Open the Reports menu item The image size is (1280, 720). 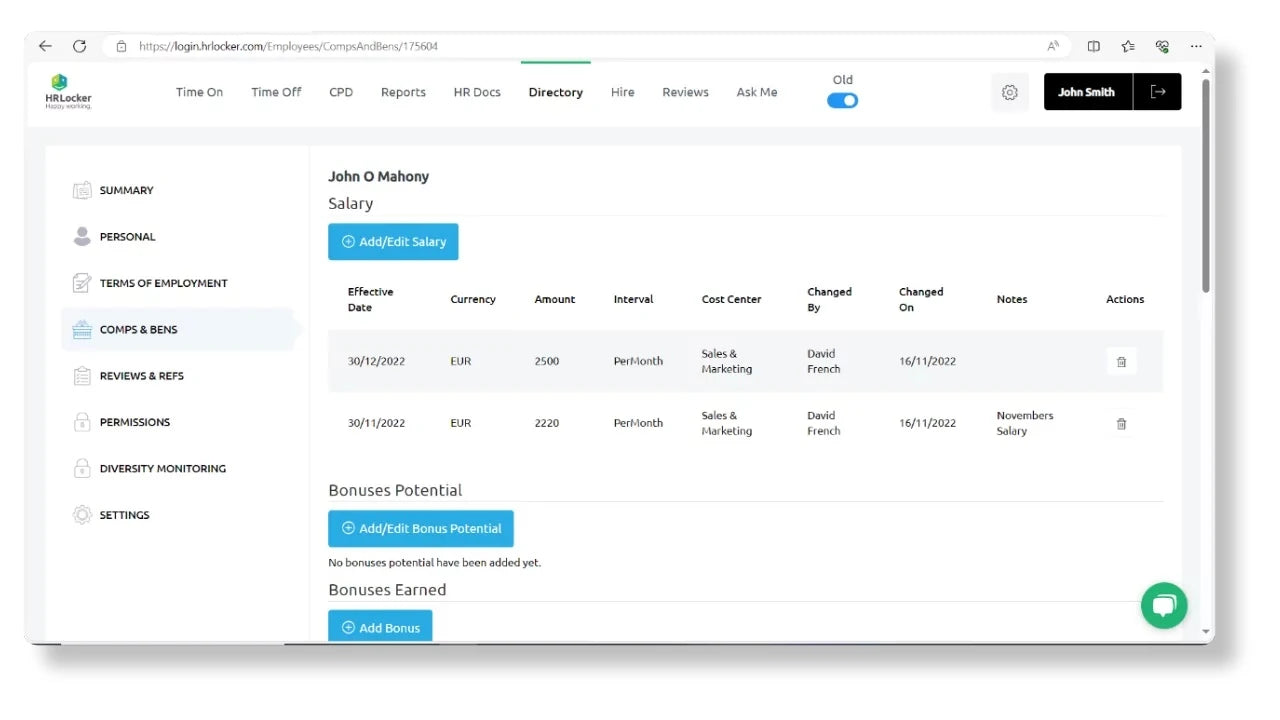[403, 92]
